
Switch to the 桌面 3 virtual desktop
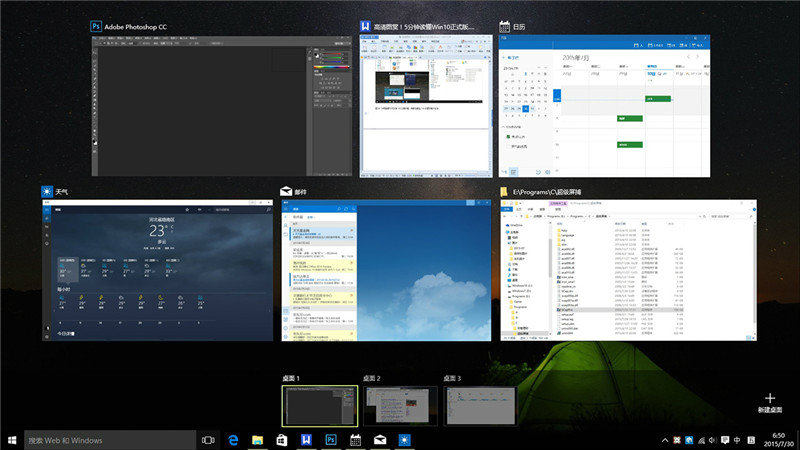(x=479, y=408)
